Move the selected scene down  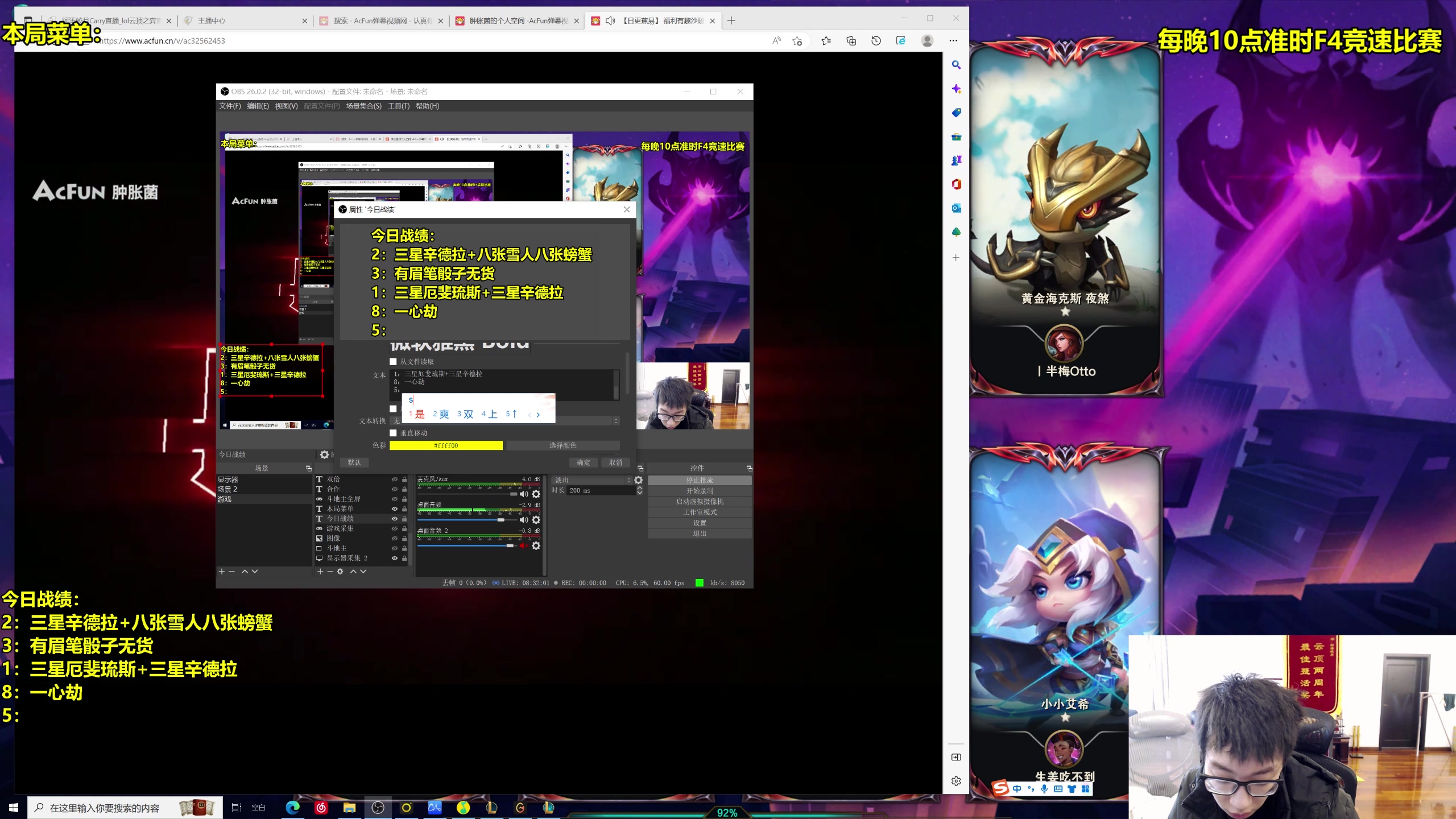click(255, 572)
